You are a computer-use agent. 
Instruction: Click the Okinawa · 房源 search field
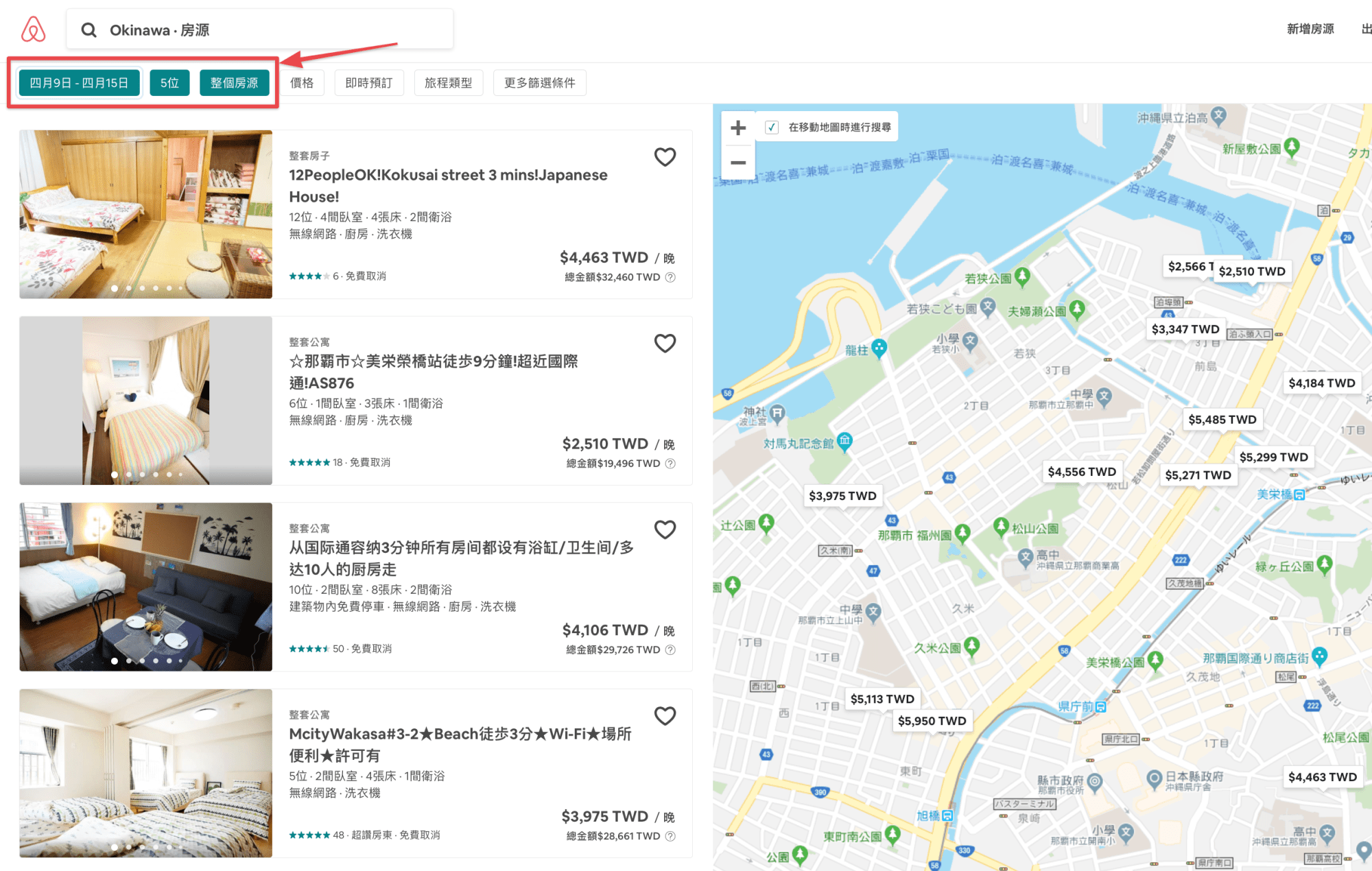[x=259, y=29]
